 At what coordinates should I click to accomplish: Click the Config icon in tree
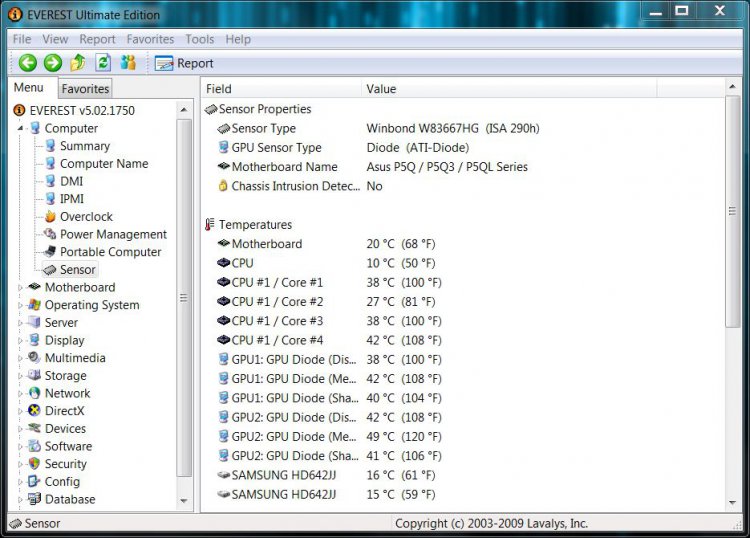(x=34, y=482)
